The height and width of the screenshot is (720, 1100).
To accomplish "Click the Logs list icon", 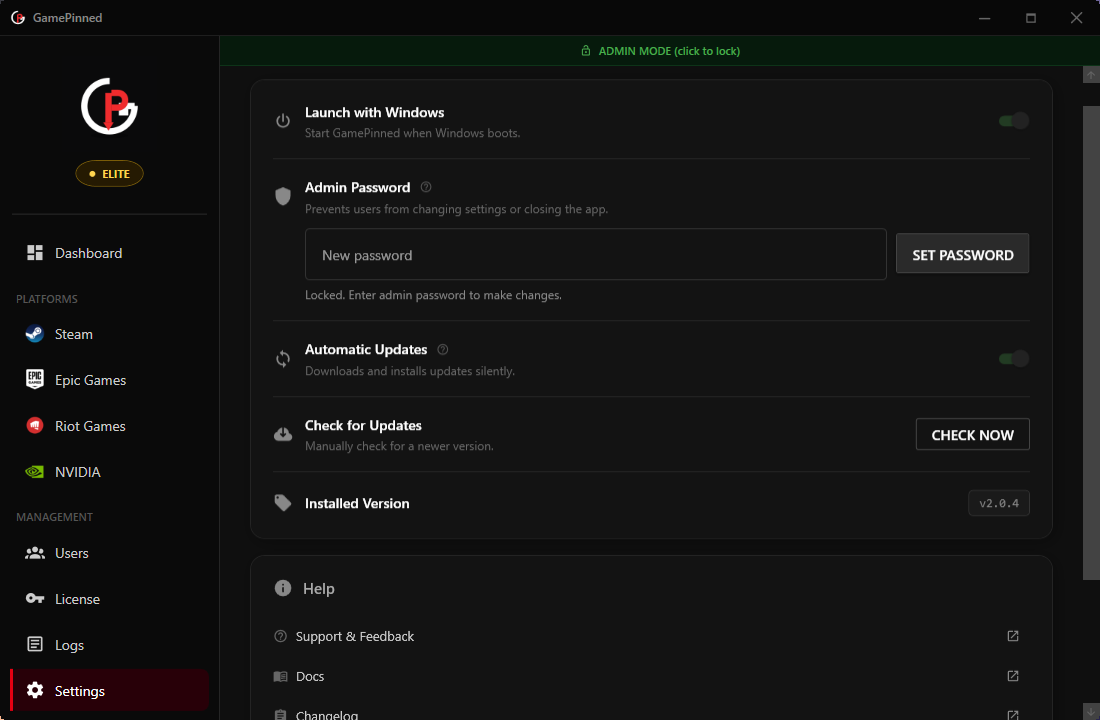I will pyautogui.click(x=34, y=644).
